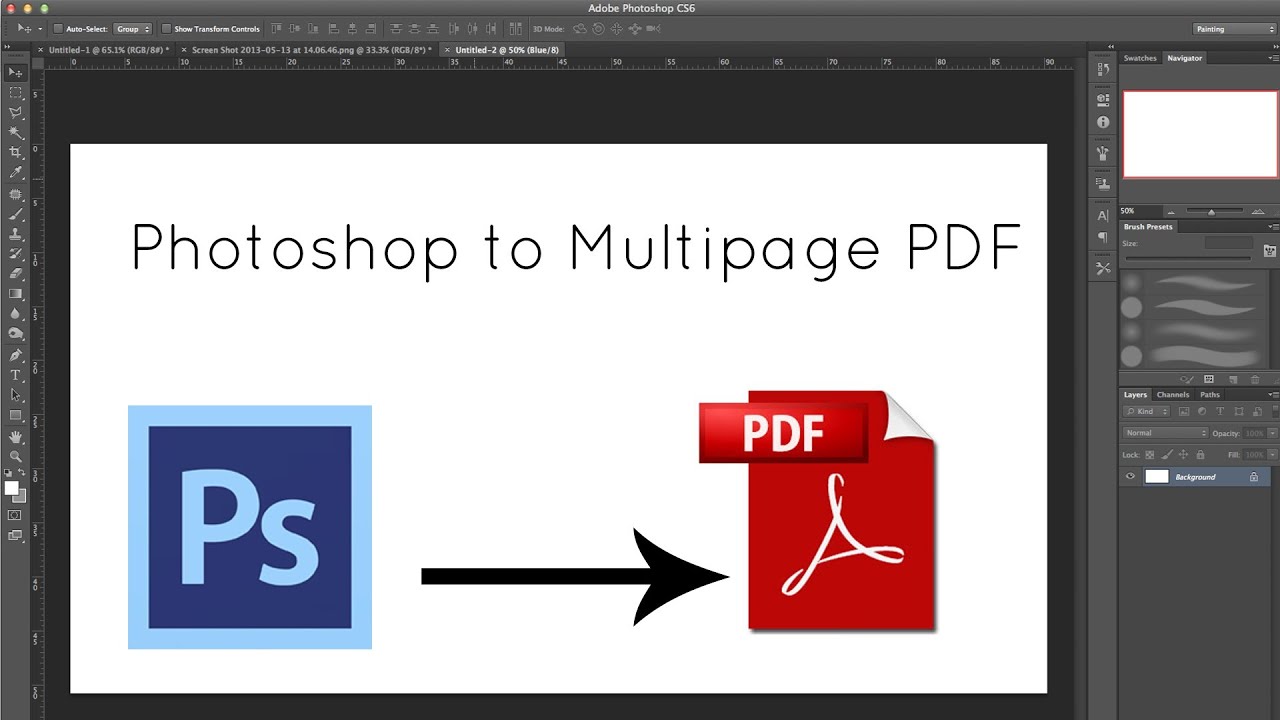Select the Pen tool
Screen dimensions: 1280x720
tap(15, 356)
